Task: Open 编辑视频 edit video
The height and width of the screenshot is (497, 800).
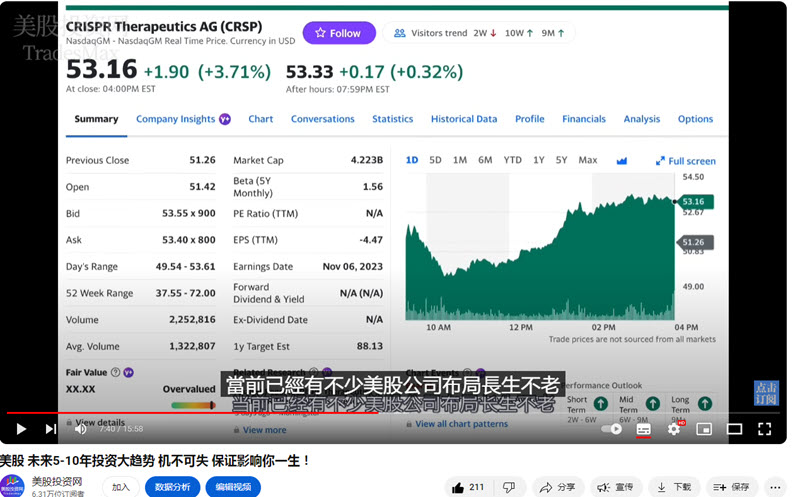Action: click(x=233, y=487)
